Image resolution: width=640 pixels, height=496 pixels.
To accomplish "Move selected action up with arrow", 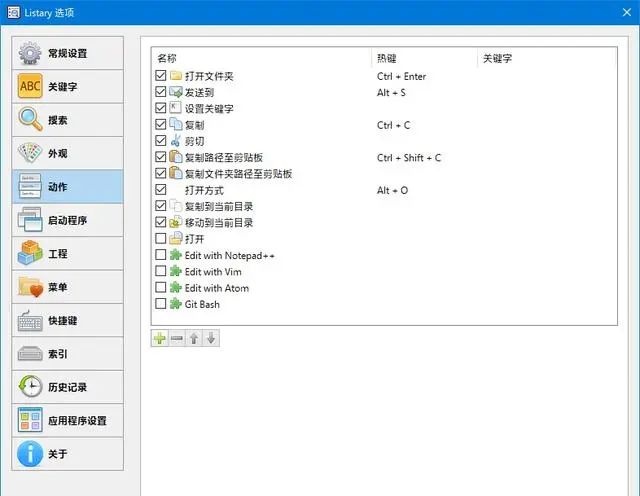I will [194, 338].
